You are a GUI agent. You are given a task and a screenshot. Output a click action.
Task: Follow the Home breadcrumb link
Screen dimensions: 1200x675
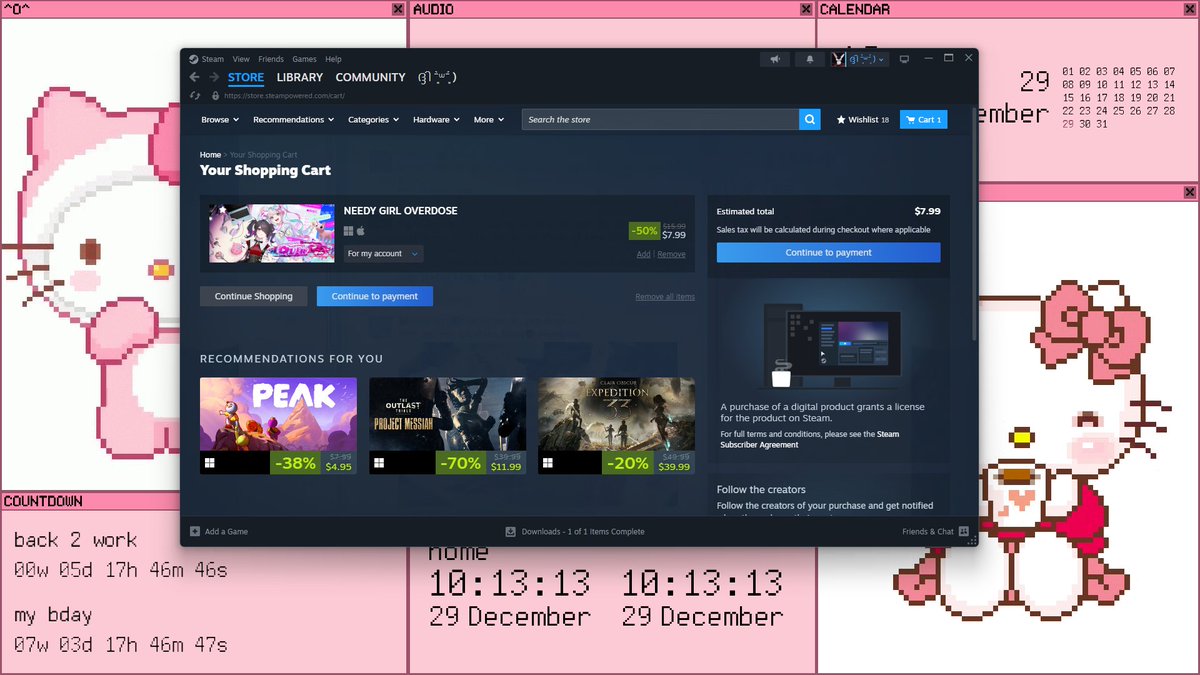click(210, 155)
